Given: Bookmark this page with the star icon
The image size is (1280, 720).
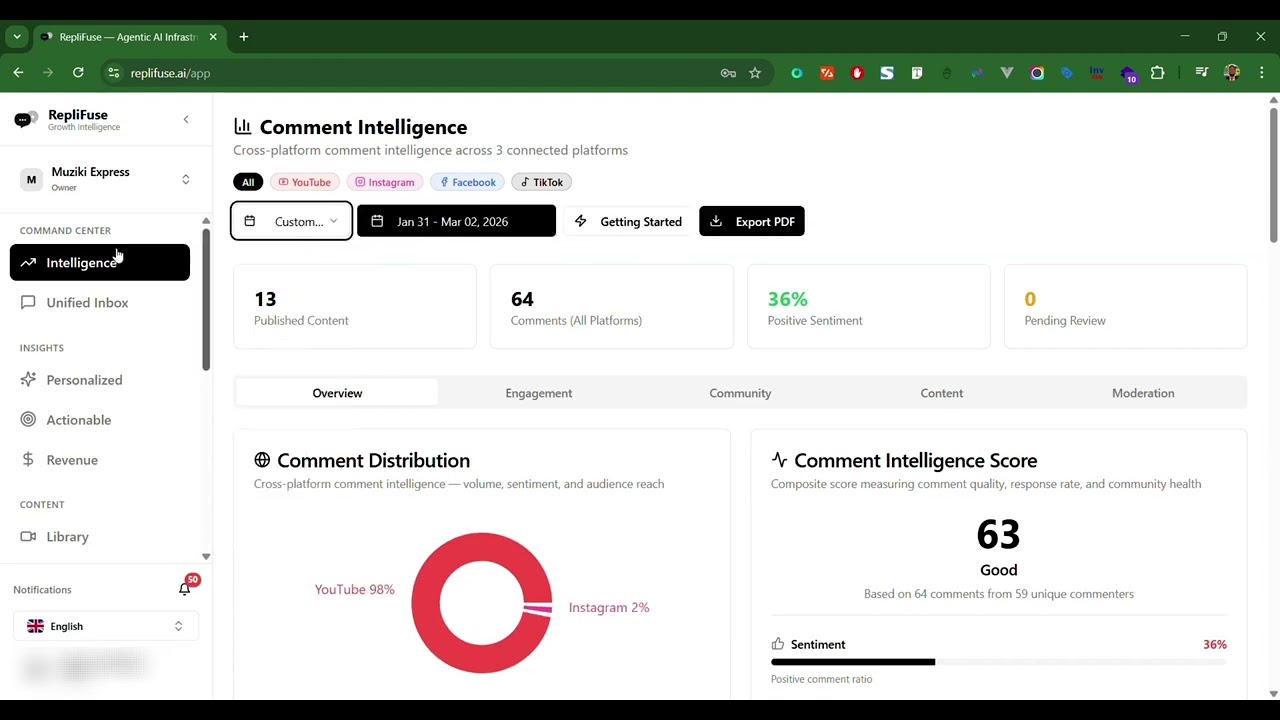Looking at the screenshot, I should [755, 73].
